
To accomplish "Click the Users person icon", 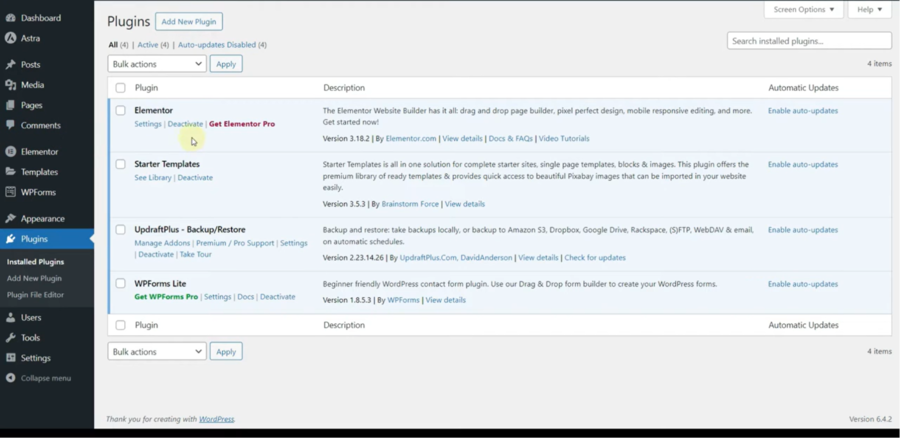I will pyautogui.click(x=10, y=317).
